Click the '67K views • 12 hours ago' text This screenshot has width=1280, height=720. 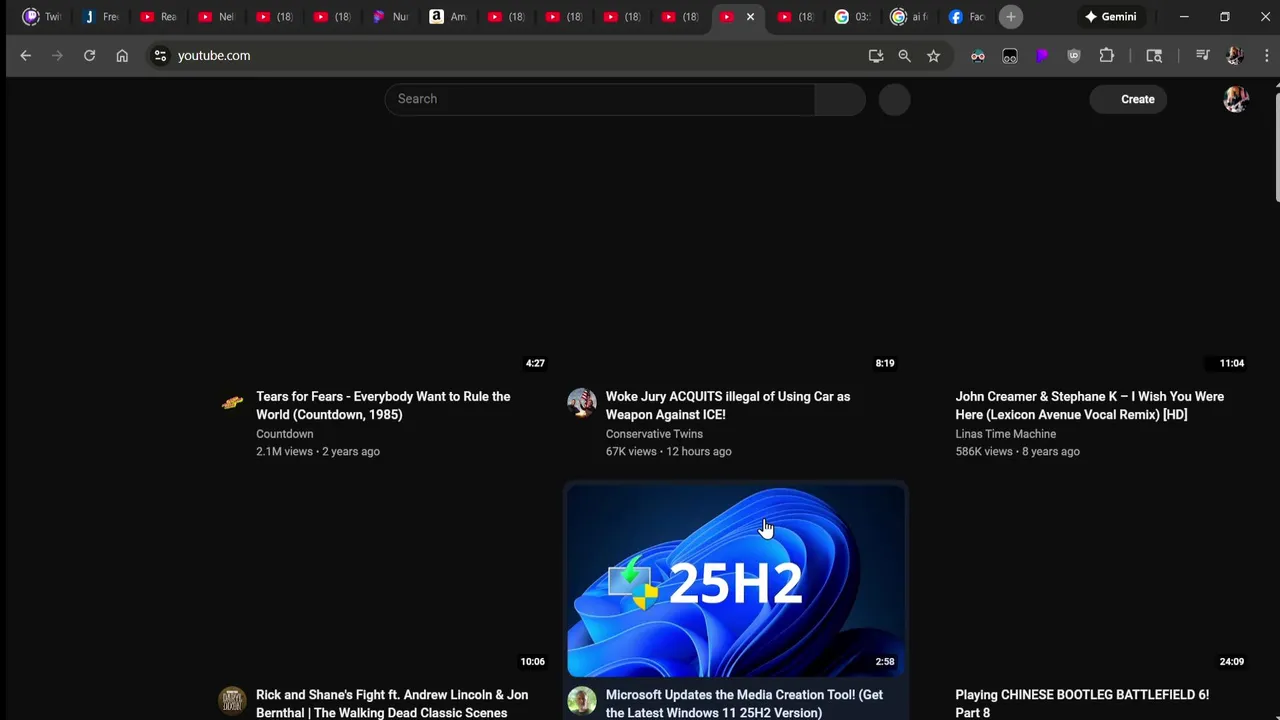coord(668,452)
